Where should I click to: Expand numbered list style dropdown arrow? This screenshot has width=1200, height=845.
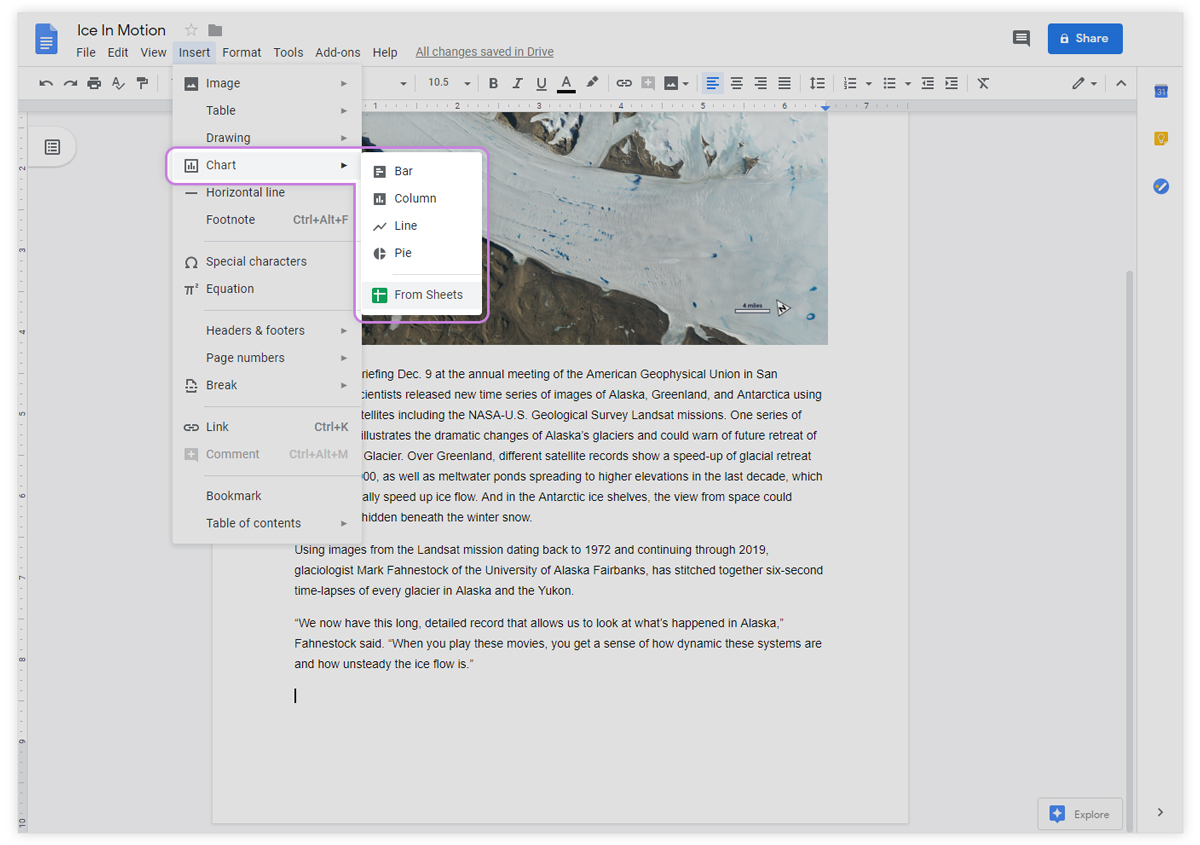pyautogui.click(x=868, y=84)
